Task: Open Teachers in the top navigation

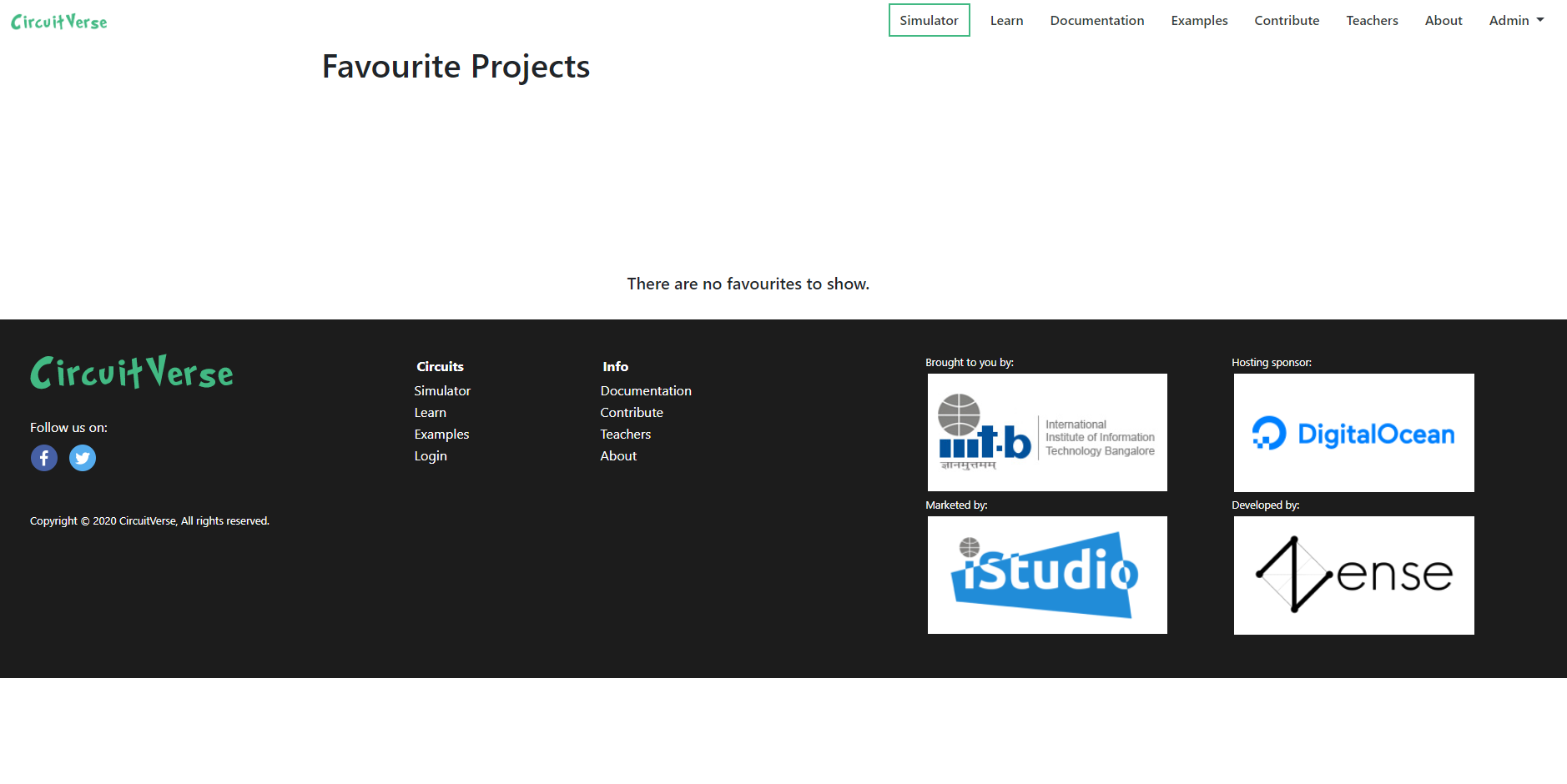Action: coord(1372,21)
